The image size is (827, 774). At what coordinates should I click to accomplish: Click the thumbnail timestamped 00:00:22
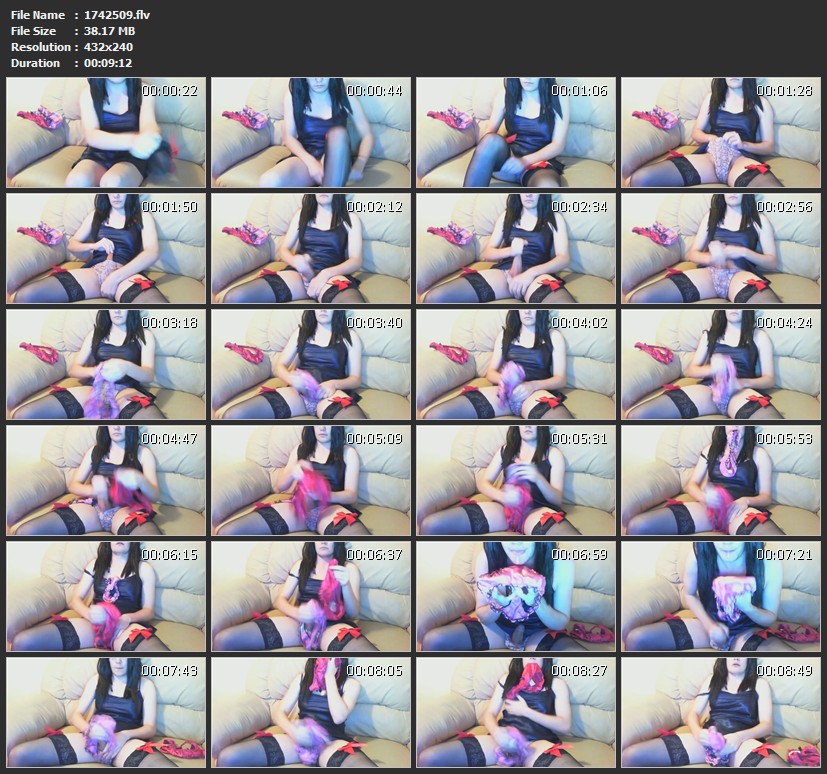click(x=106, y=133)
